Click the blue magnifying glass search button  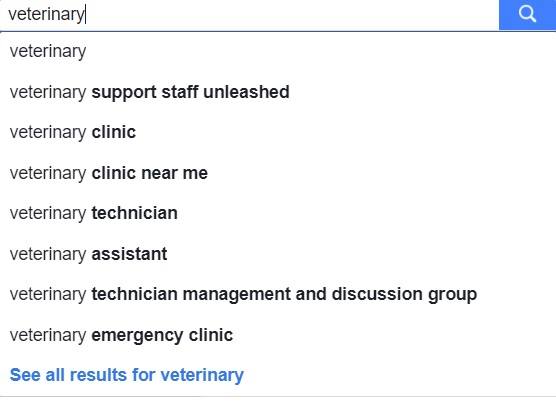tap(527, 15)
